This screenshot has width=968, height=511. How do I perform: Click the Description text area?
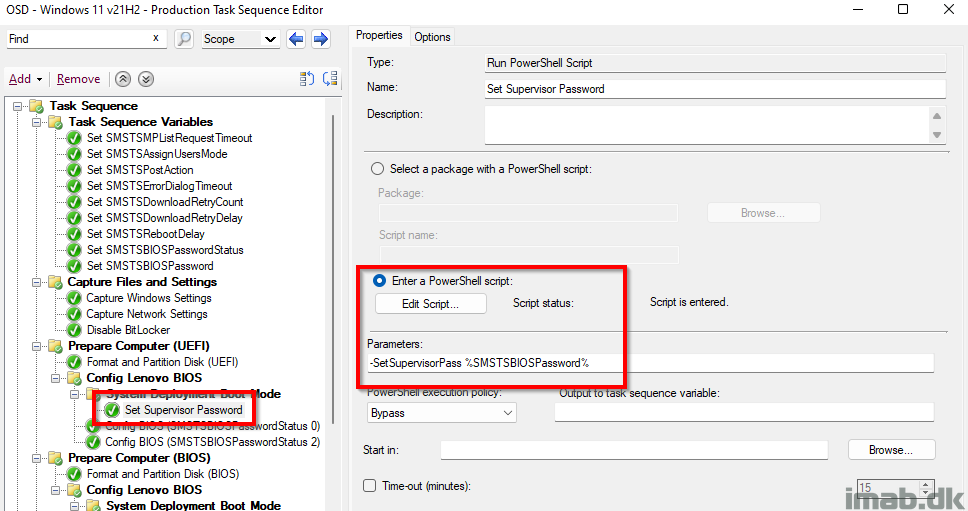pyautogui.click(x=707, y=125)
